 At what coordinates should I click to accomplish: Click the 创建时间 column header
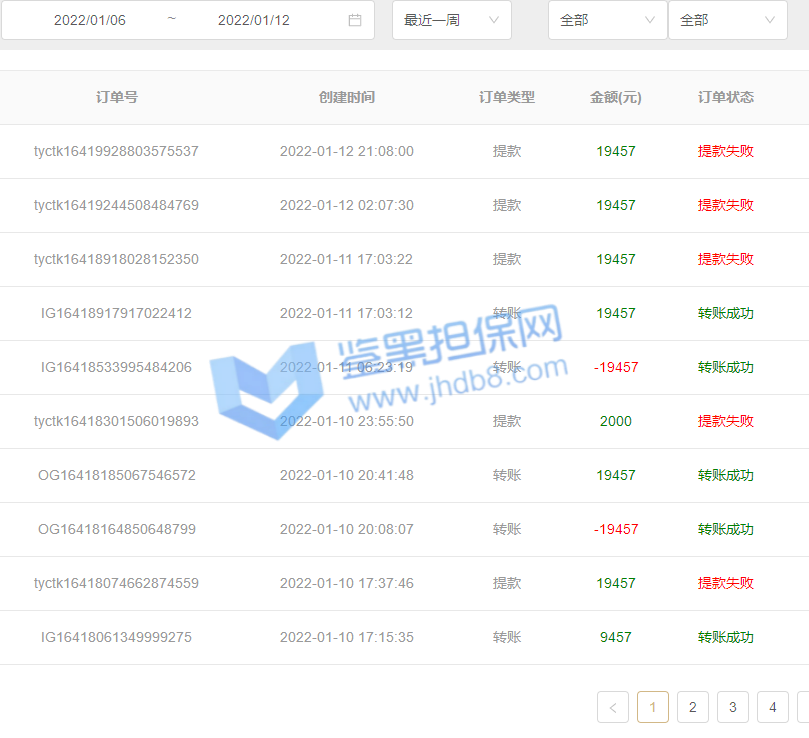(x=347, y=97)
